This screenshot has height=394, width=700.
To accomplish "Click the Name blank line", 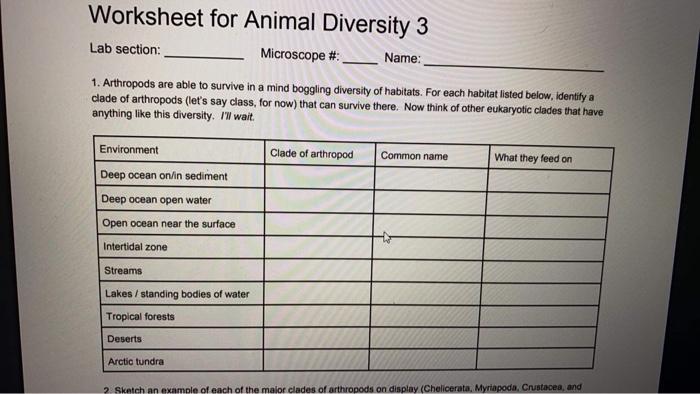I will pos(513,66).
